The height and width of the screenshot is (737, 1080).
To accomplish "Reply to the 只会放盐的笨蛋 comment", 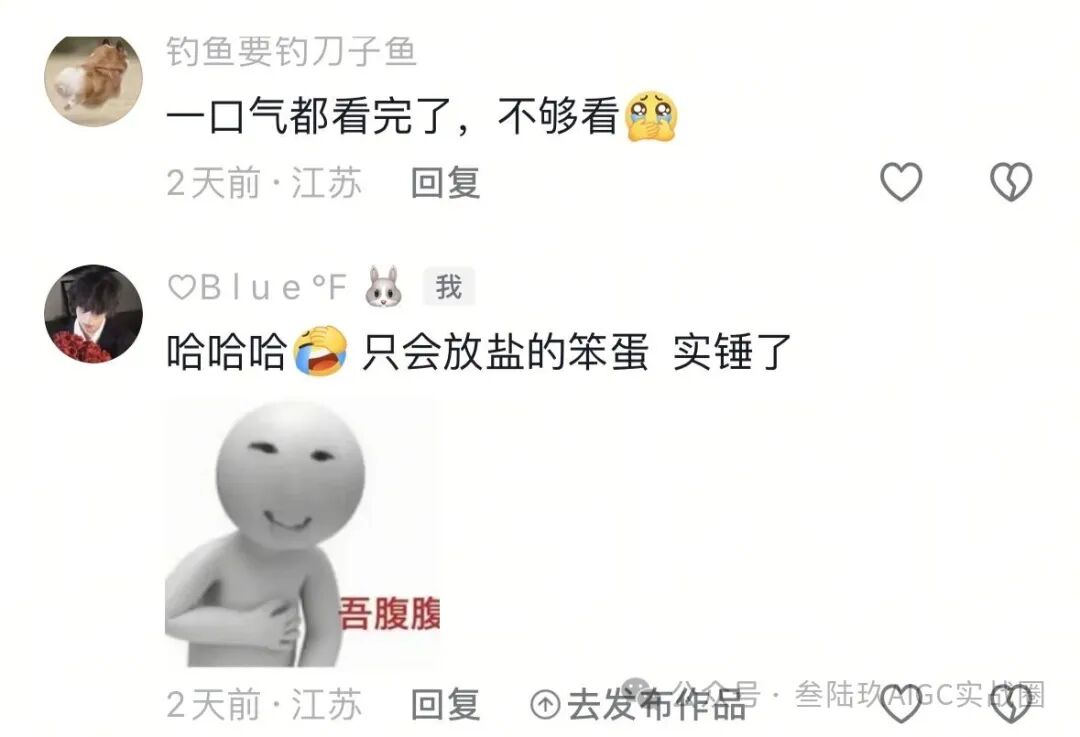I will click(445, 705).
